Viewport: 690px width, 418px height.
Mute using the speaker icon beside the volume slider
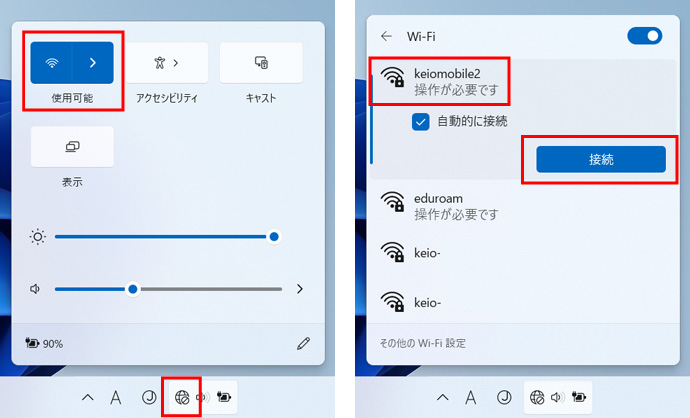point(35,289)
